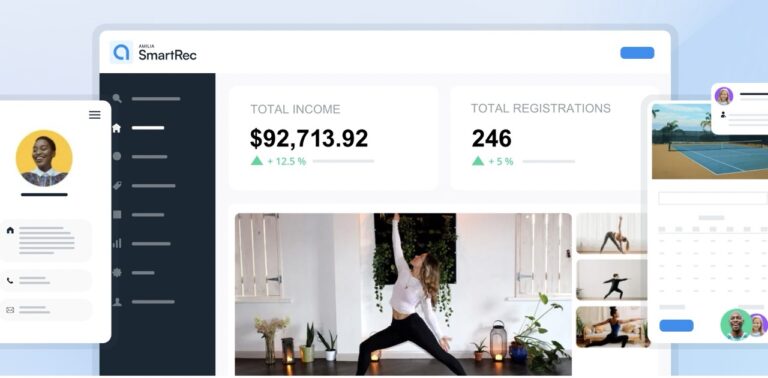Click the person icon at sidebar bottom
This screenshot has height=378, width=768.
(117, 302)
